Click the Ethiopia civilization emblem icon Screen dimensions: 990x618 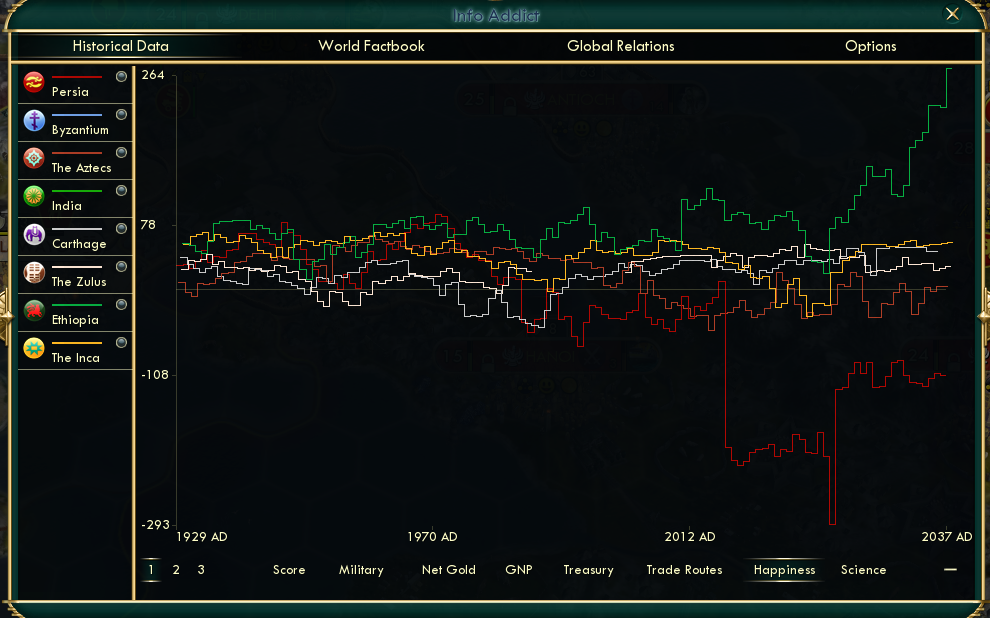[x=34, y=311]
